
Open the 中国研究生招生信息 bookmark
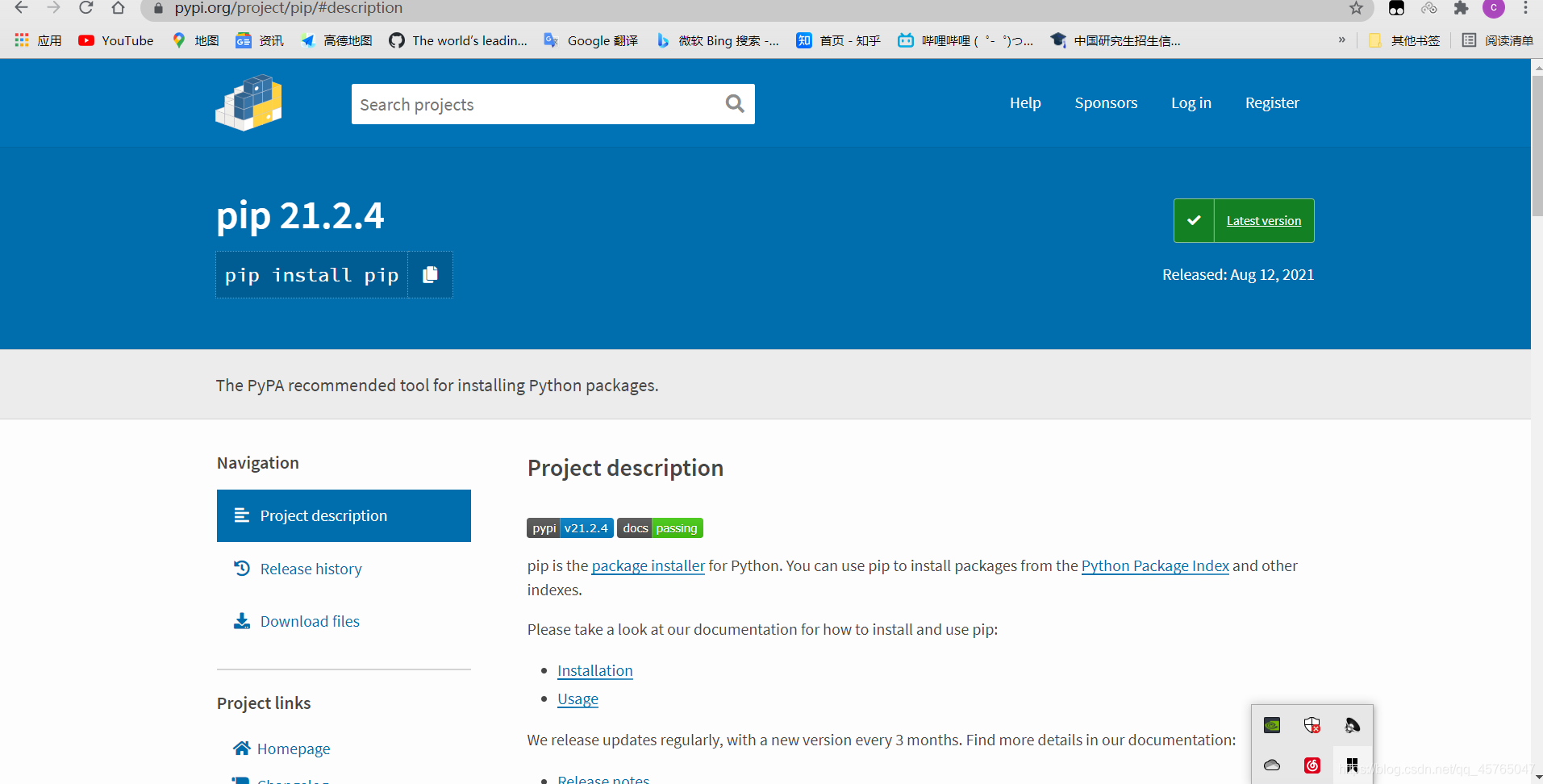click(x=1116, y=40)
